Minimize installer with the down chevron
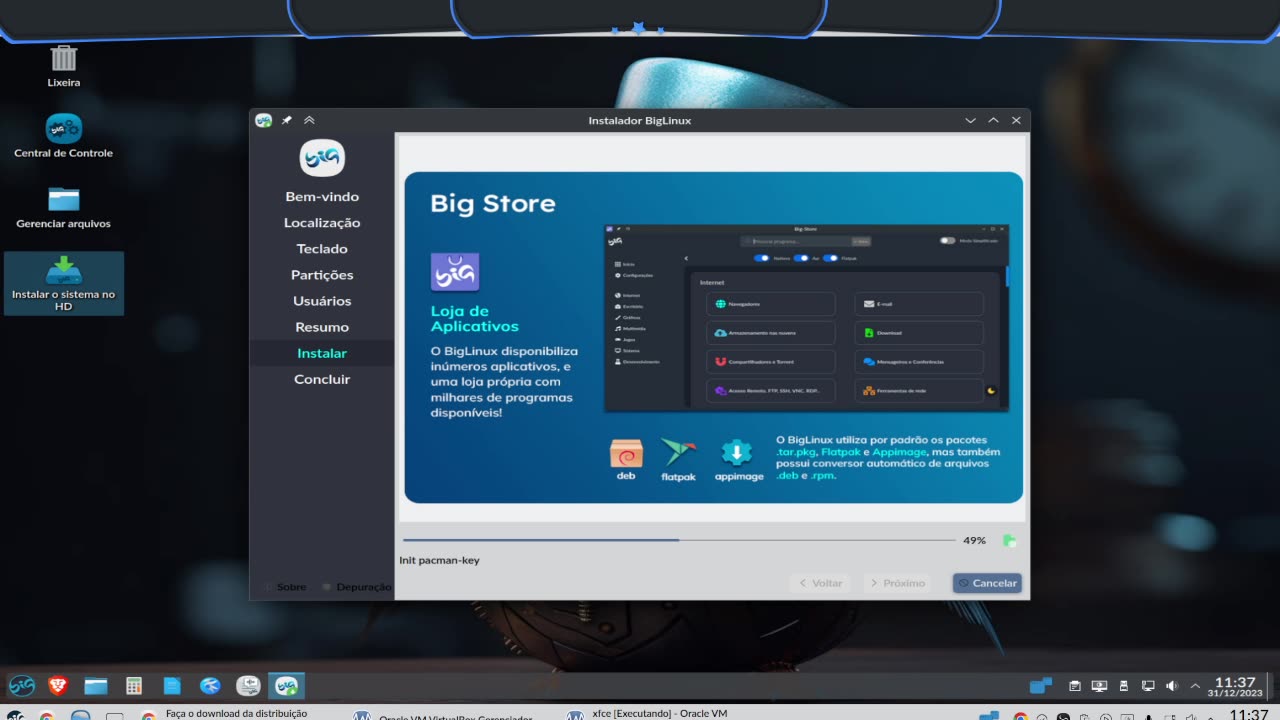Viewport: 1280px width, 720px height. 970,120
